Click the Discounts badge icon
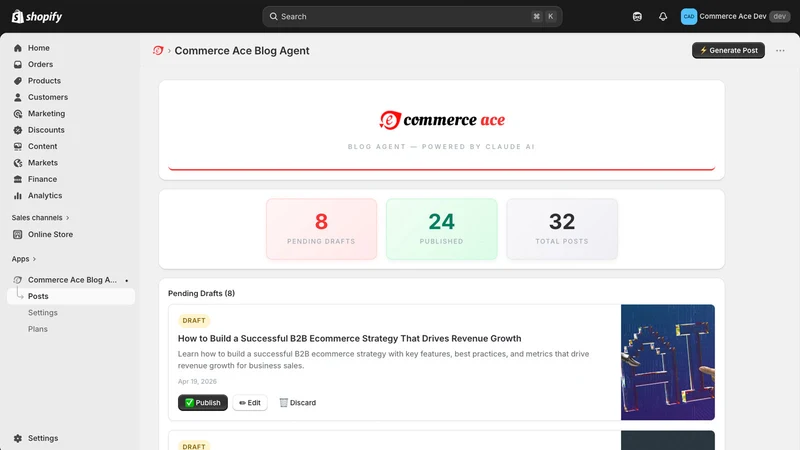 click(18, 130)
